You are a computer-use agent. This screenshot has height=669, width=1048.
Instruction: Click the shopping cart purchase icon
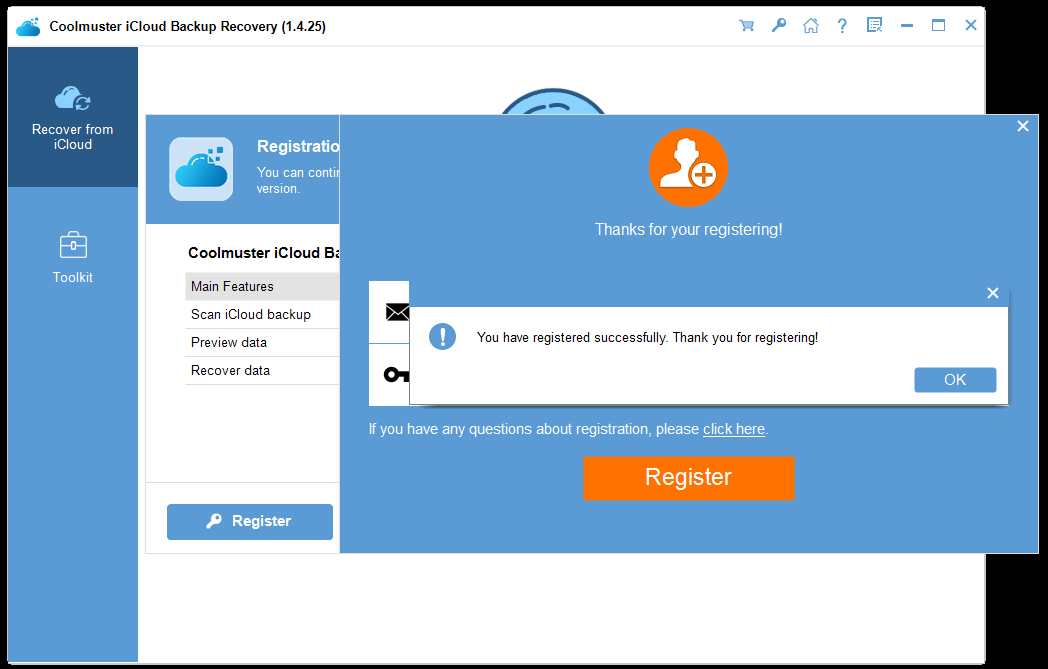pos(746,26)
